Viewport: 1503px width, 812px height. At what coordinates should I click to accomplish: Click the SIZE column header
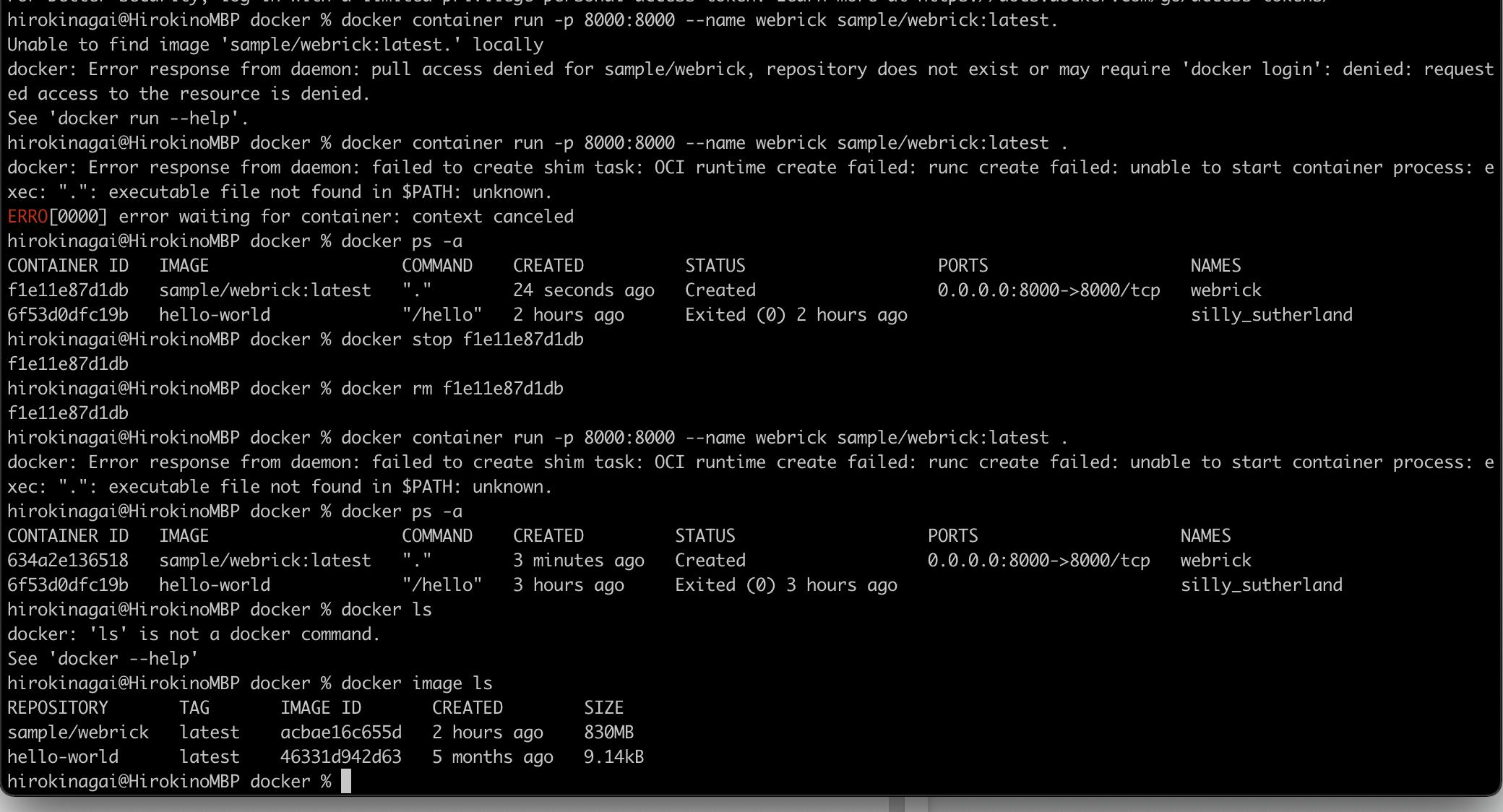click(x=604, y=708)
